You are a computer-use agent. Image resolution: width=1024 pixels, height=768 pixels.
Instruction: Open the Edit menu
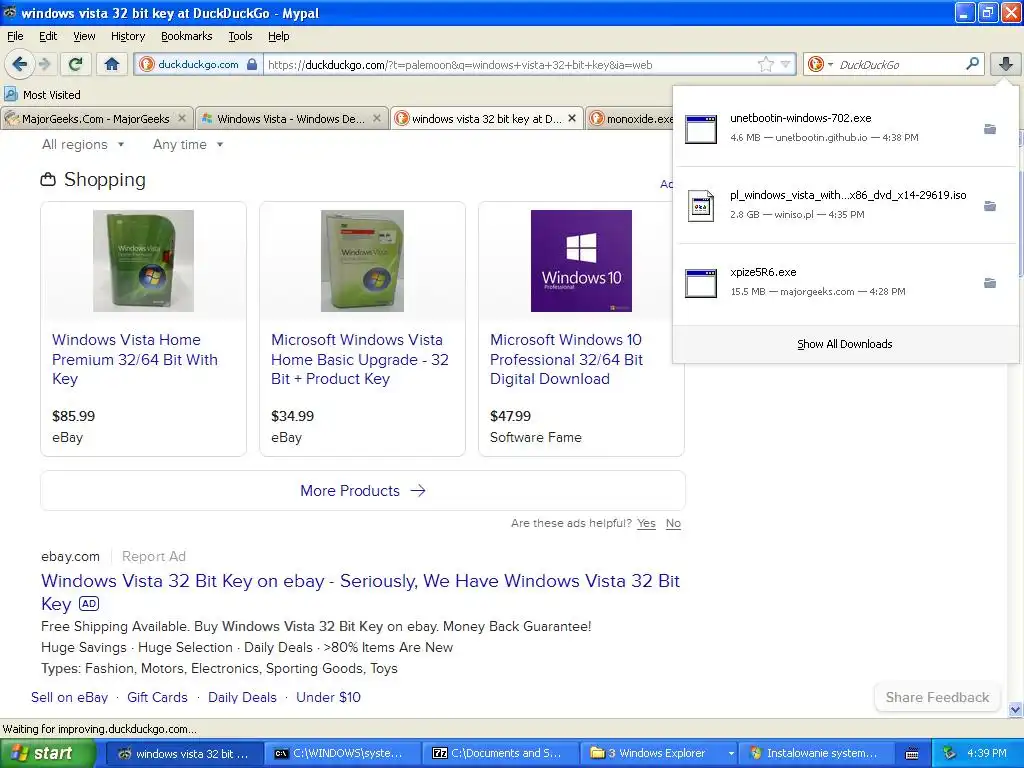[x=48, y=36]
